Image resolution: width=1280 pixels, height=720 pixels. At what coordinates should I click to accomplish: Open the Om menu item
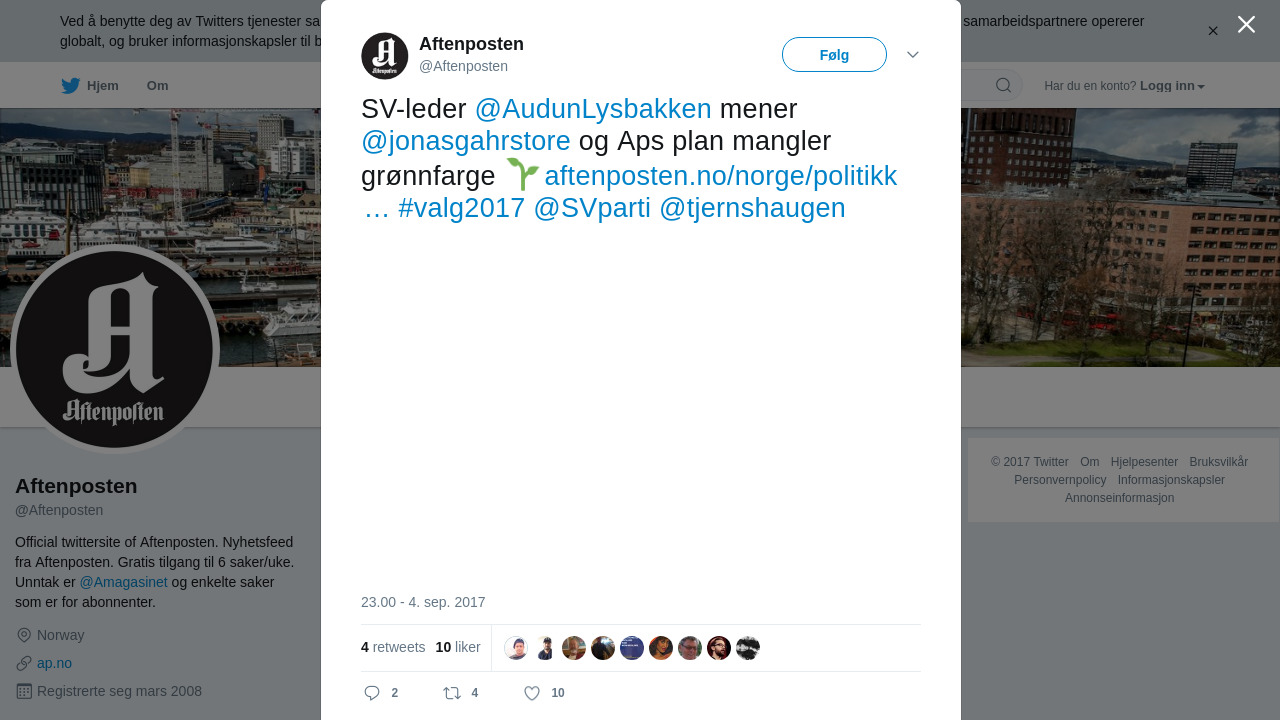(x=157, y=86)
